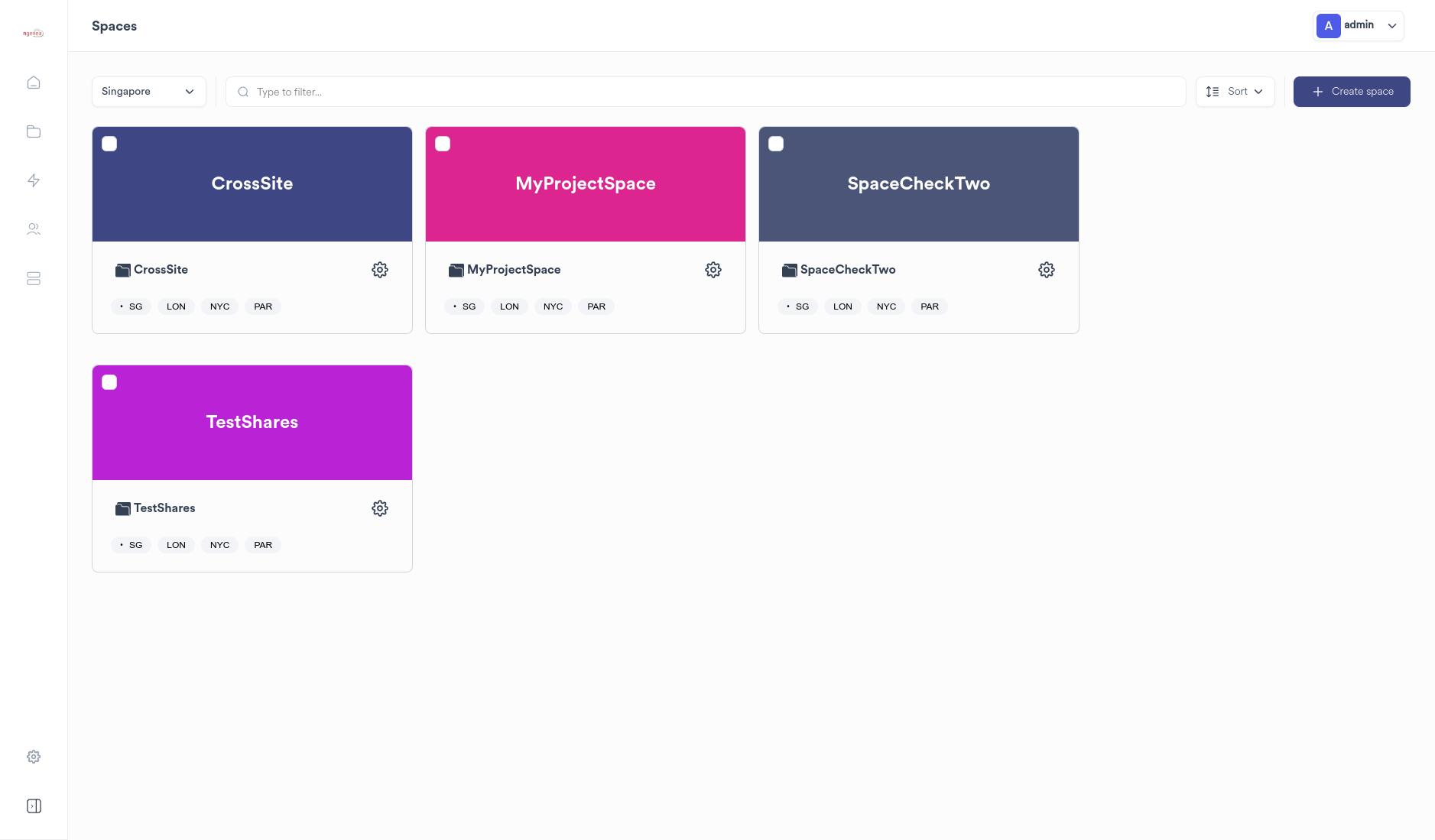Image resolution: width=1435 pixels, height=840 pixels.
Task: Open the home icon in sidebar
Action: pos(34,83)
